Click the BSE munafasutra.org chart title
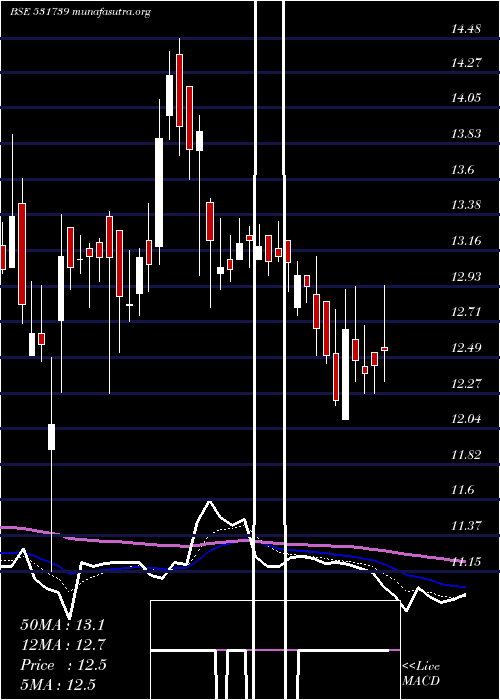500x700 pixels. point(80,12)
